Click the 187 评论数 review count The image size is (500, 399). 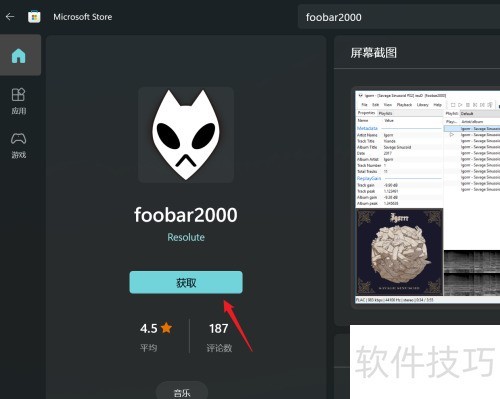coord(219,337)
